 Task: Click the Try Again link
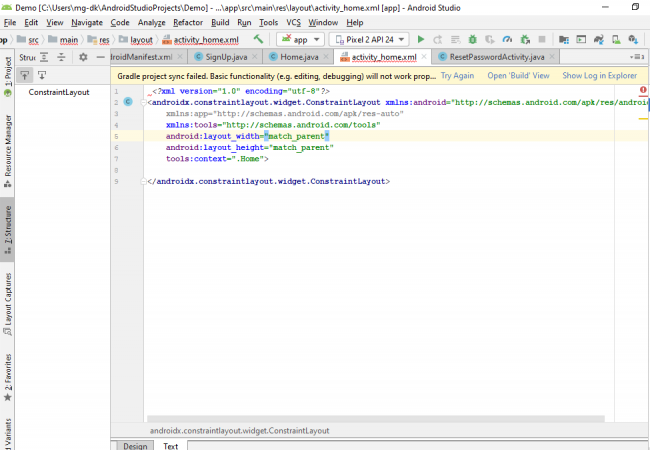tap(457, 75)
